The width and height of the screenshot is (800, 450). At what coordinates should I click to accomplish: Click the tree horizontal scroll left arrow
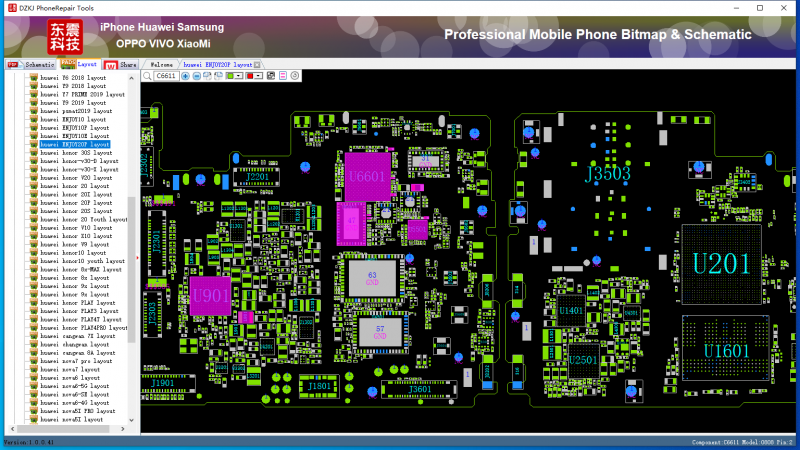pyautogui.click(x=13, y=429)
